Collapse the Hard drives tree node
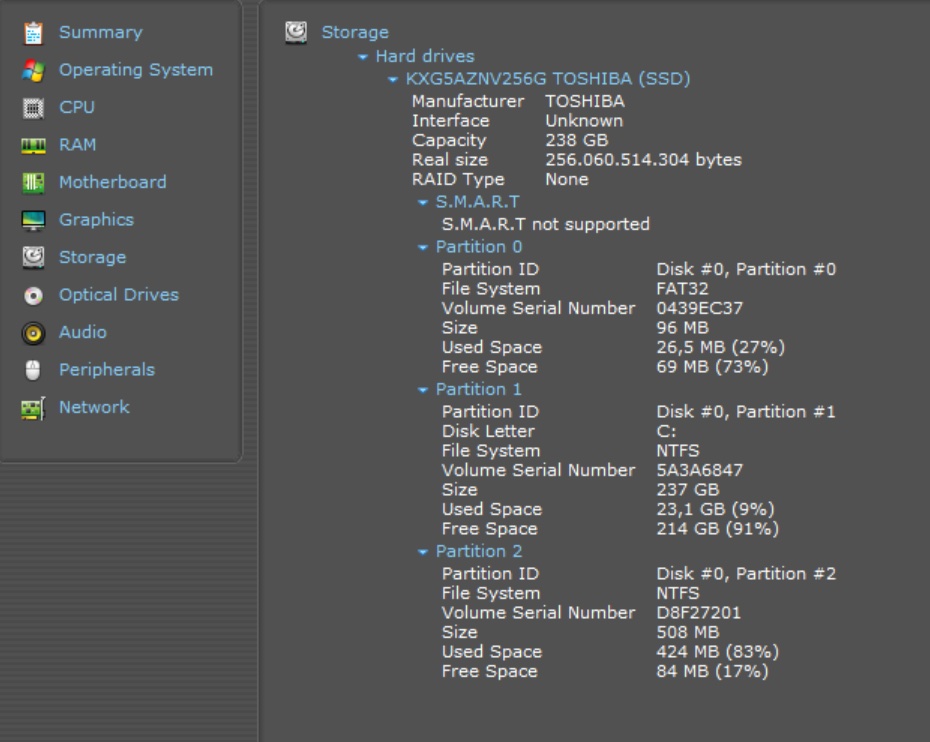Viewport: 930px width, 742px height. pyautogui.click(x=364, y=57)
